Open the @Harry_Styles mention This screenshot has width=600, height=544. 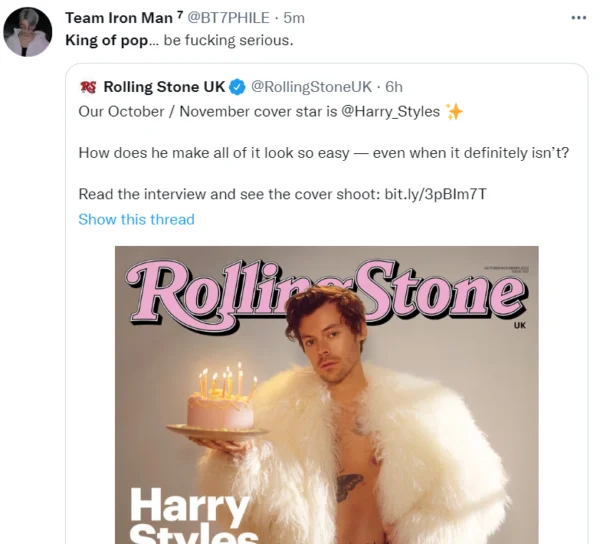pyautogui.click(x=391, y=111)
